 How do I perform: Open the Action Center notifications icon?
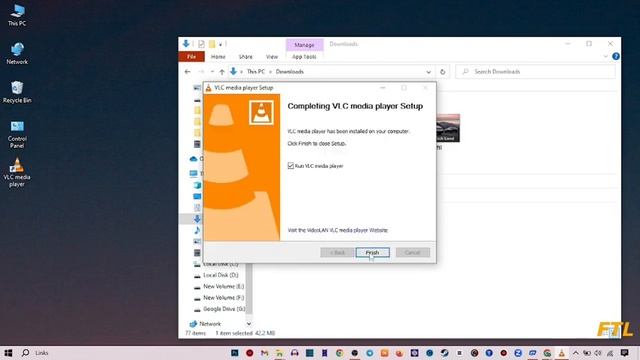624,353
